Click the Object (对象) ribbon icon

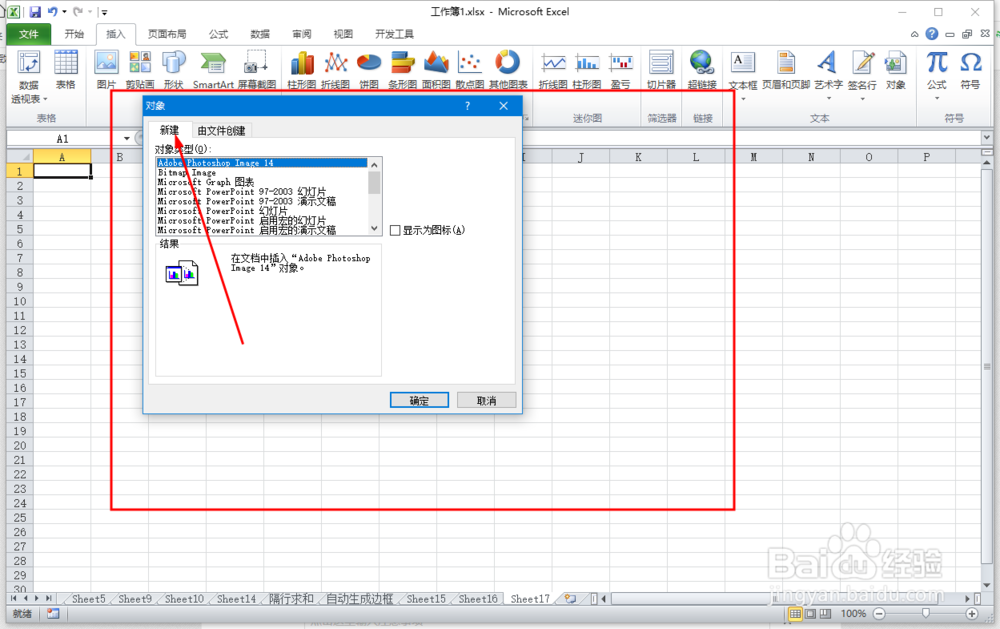pyautogui.click(x=895, y=70)
